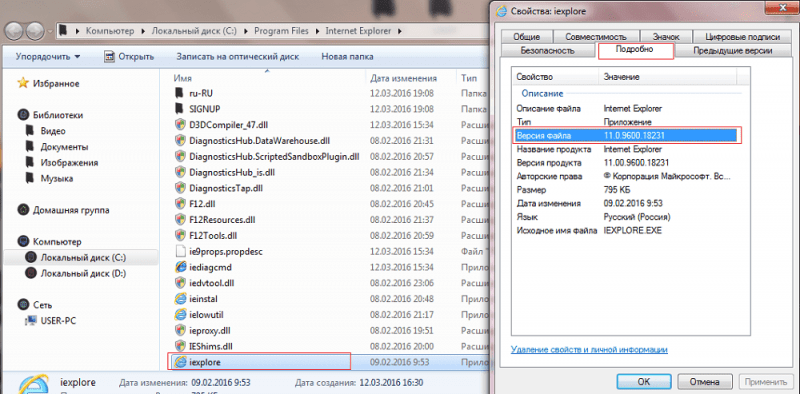Select Библиотеки in navigation pane
The width and height of the screenshot is (800, 394).
[x=58, y=115]
